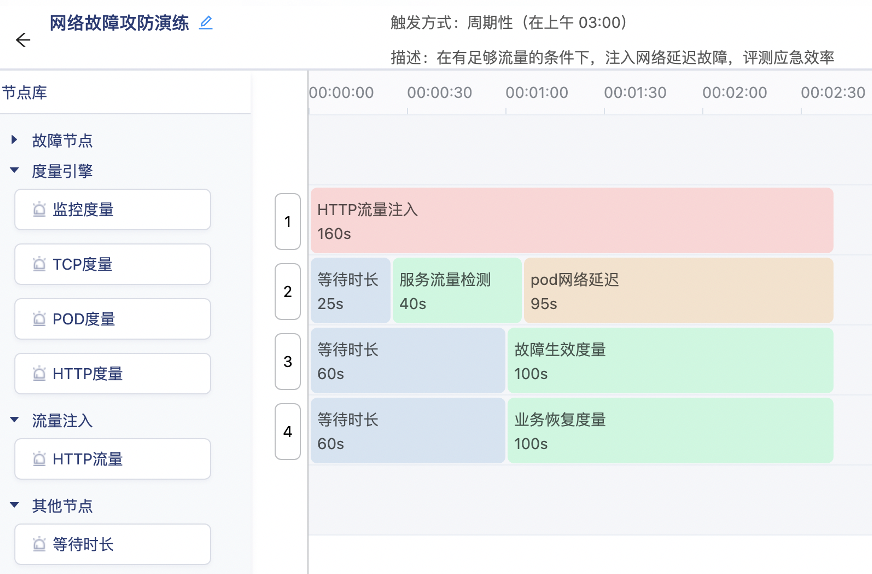Screen dimensions: 872x574
Task: Click the HTTP度量 node icon
Action: tap(39, 374)
